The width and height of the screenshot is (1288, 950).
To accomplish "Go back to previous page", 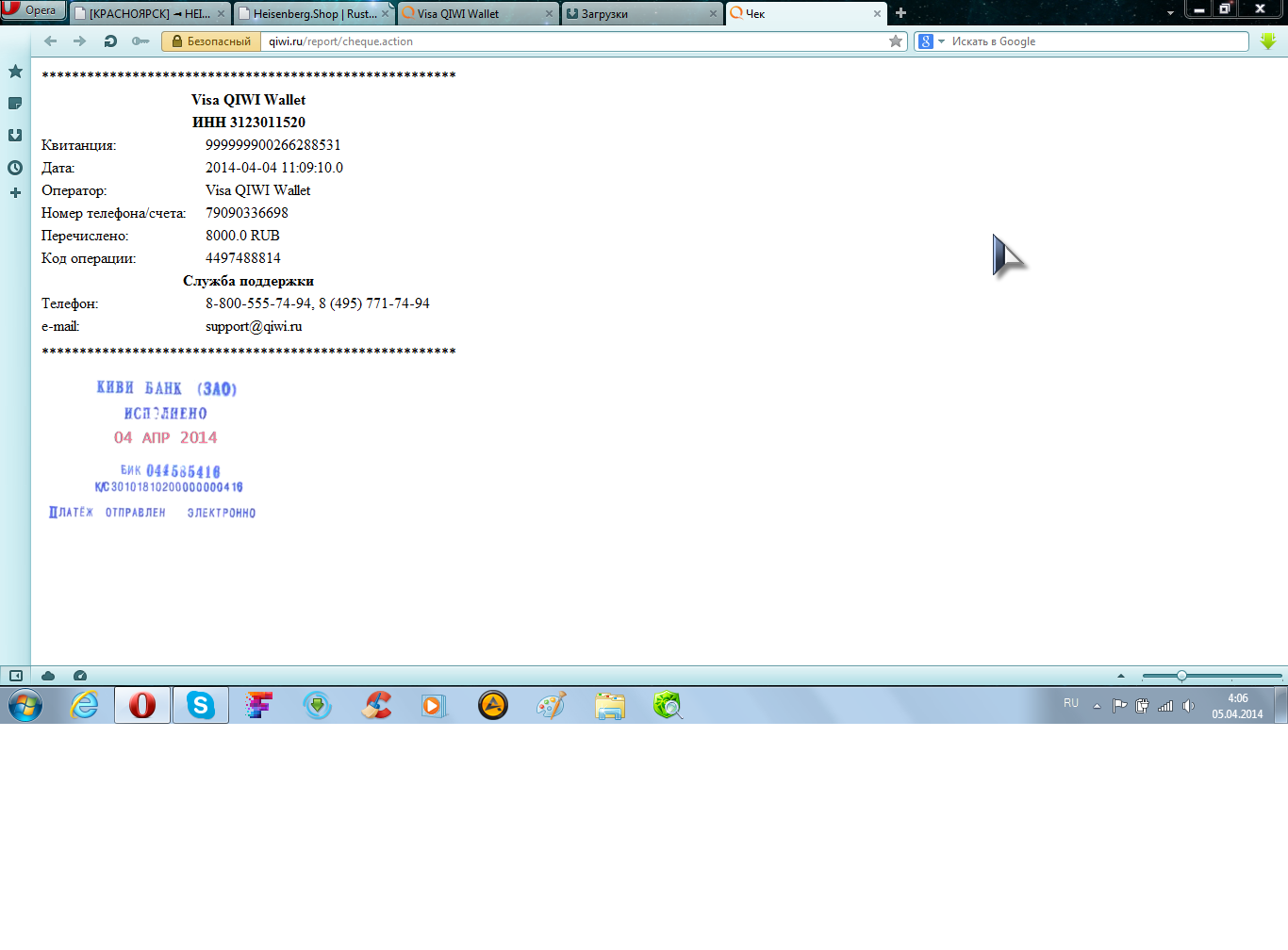I will click(51, 41).
